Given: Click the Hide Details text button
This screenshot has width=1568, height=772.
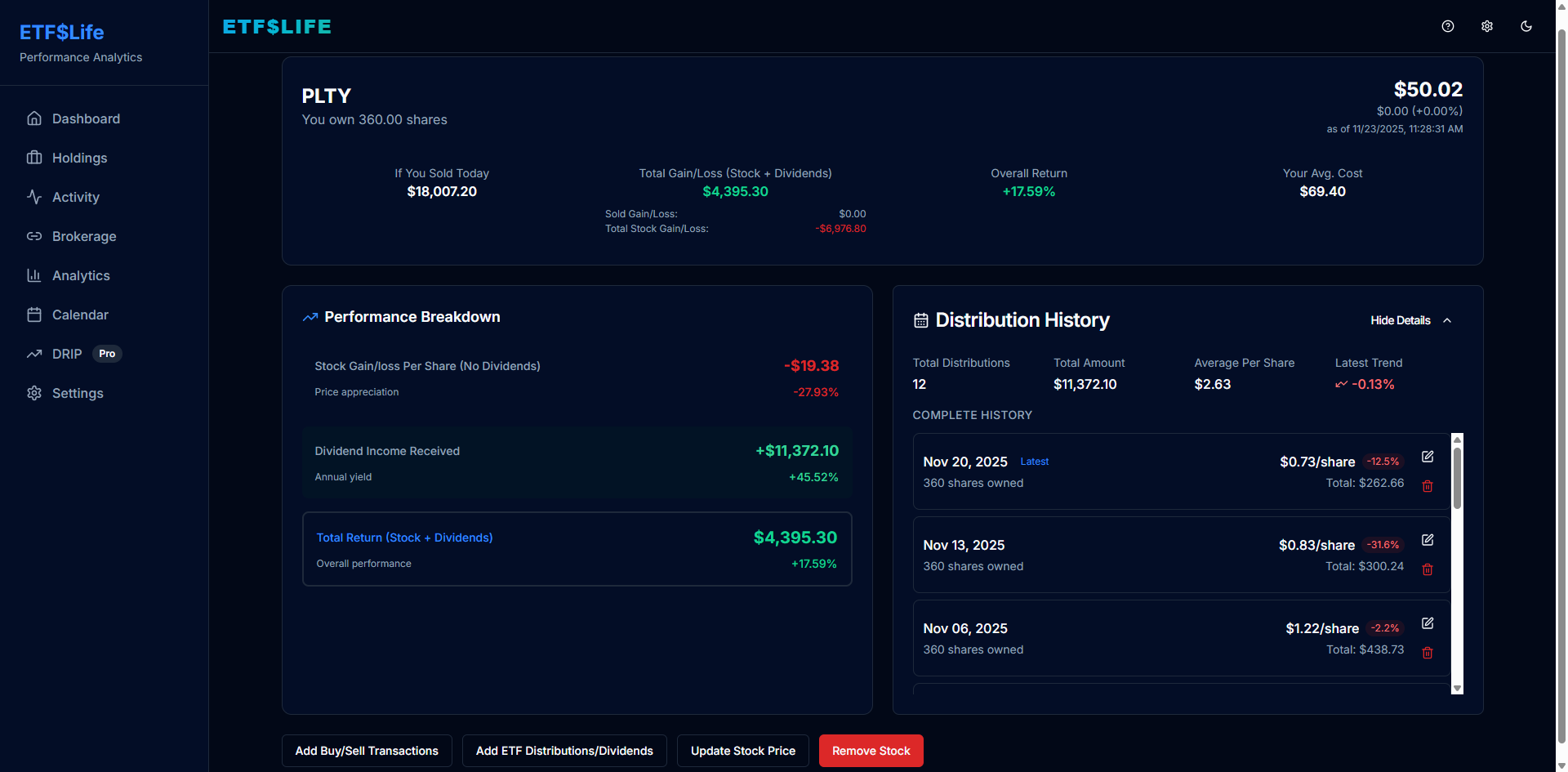Looking at the screenshot, I should pyautogui.click(x=1401, y=320).
